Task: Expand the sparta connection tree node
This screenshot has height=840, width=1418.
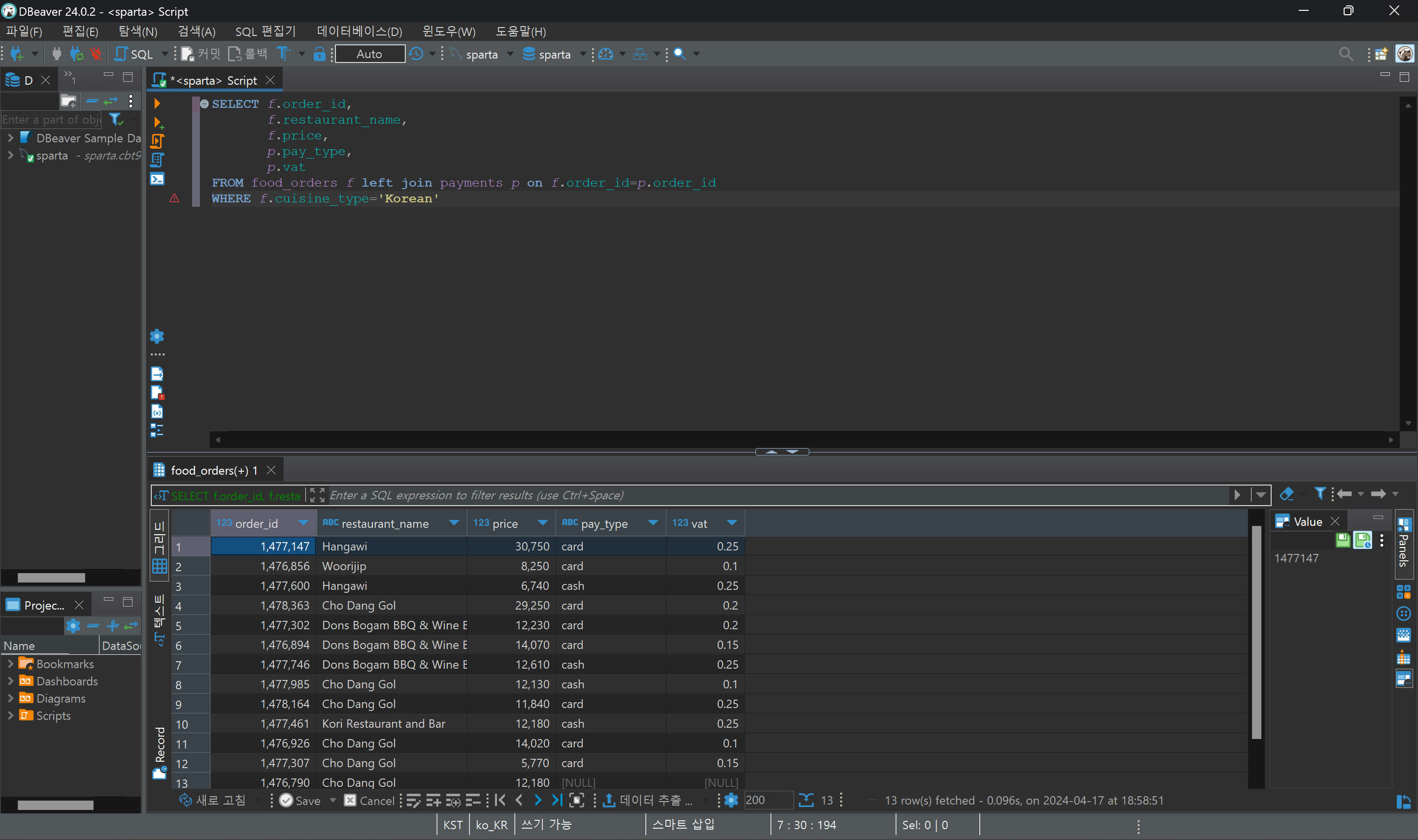Action: (x=10, y=156)
